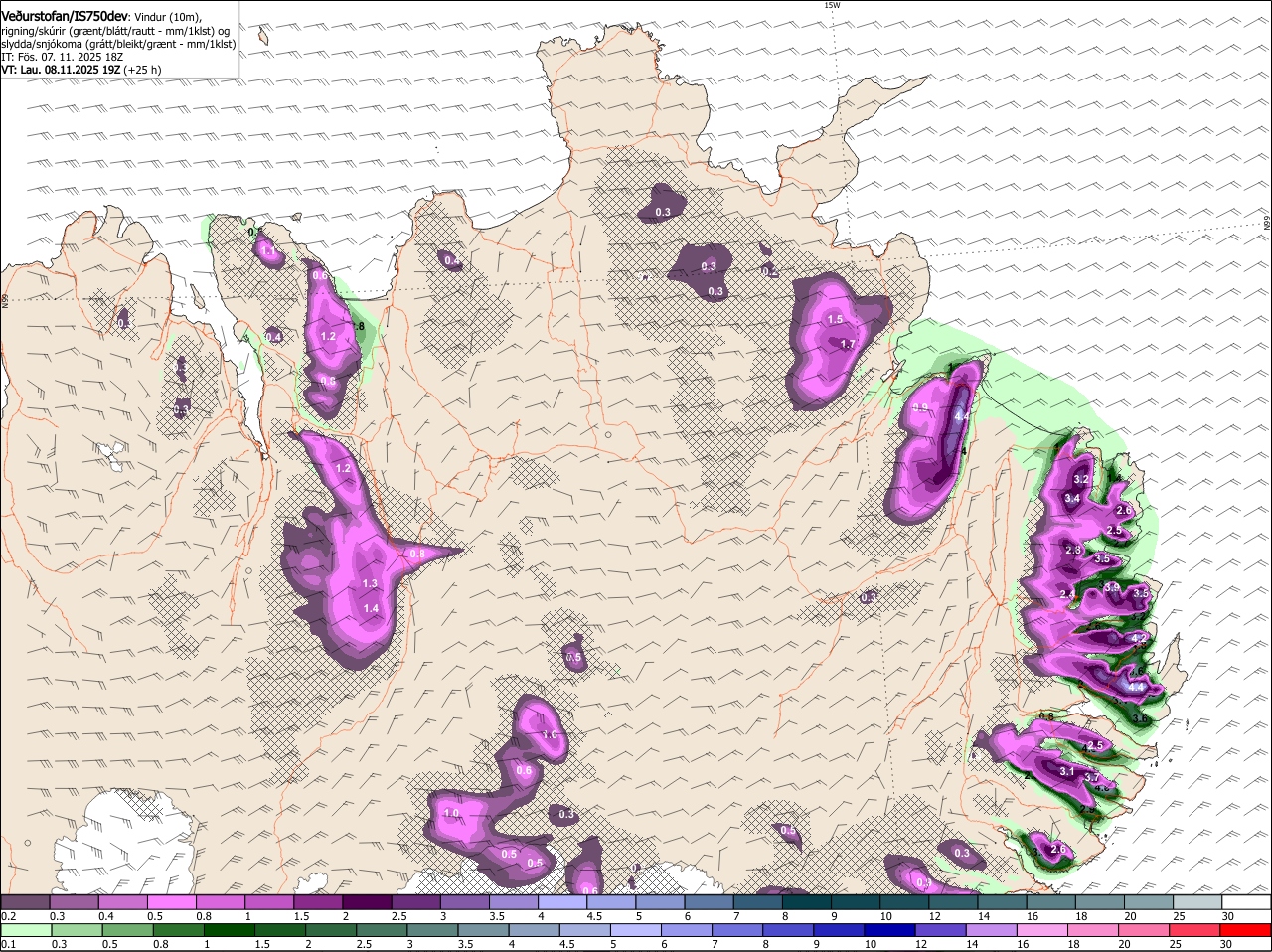Click the '0.1' label under the lower scale
Viewport: 1272px width, 952px height.
(x=9, y=945)
